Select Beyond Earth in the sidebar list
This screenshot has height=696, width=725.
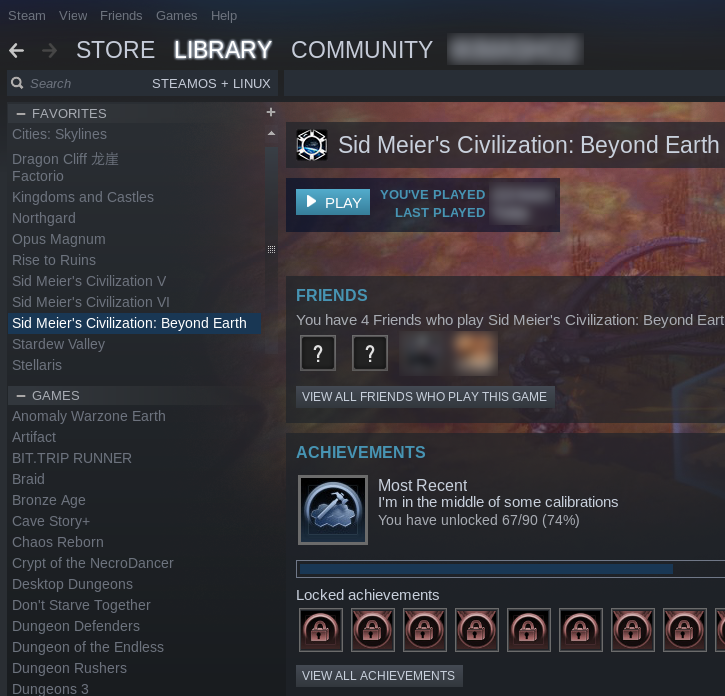pos(135,323)
